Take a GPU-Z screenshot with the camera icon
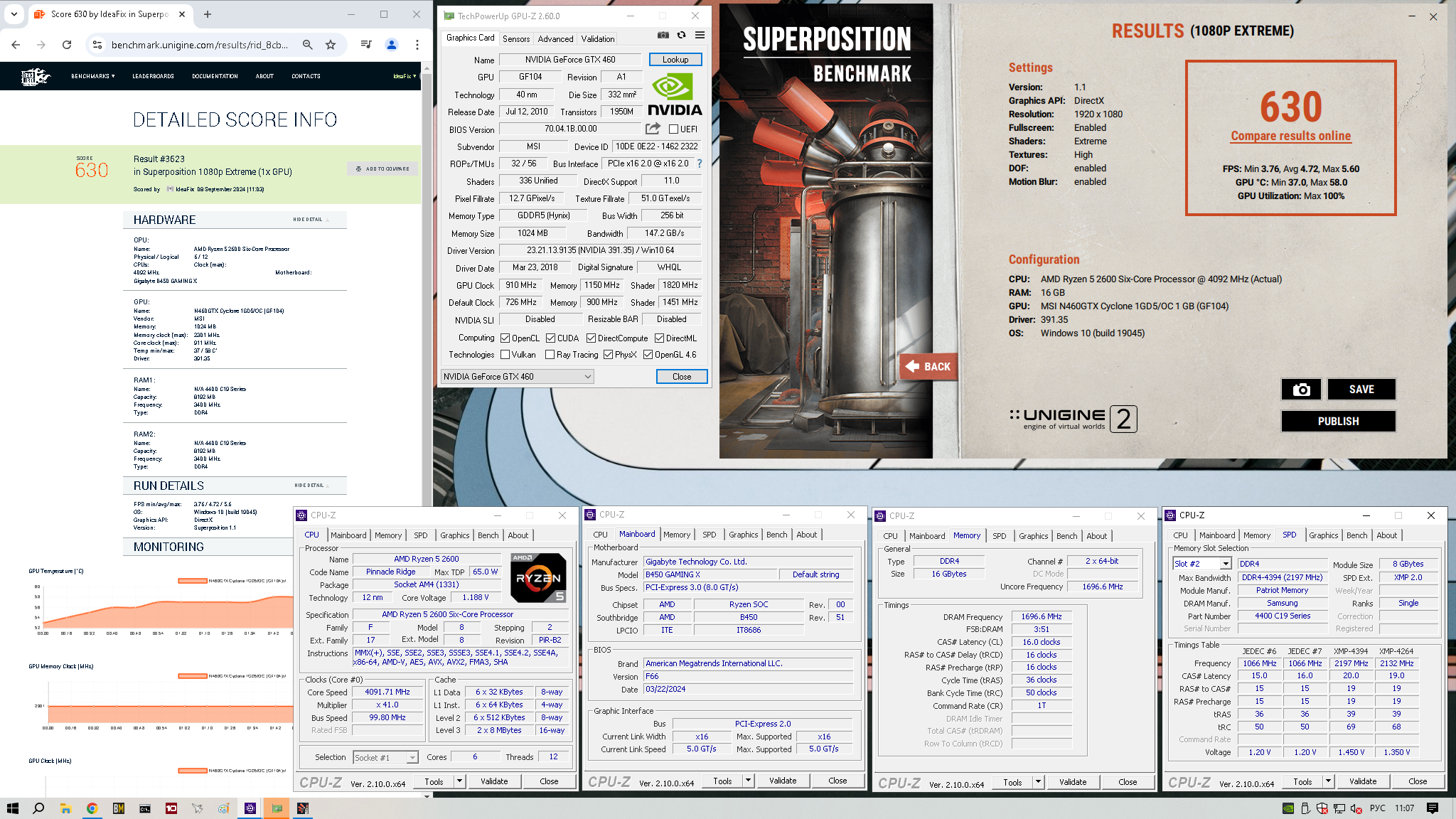Image resolution: width=1456 pixels, height=819 pixels. click(663, 35)
